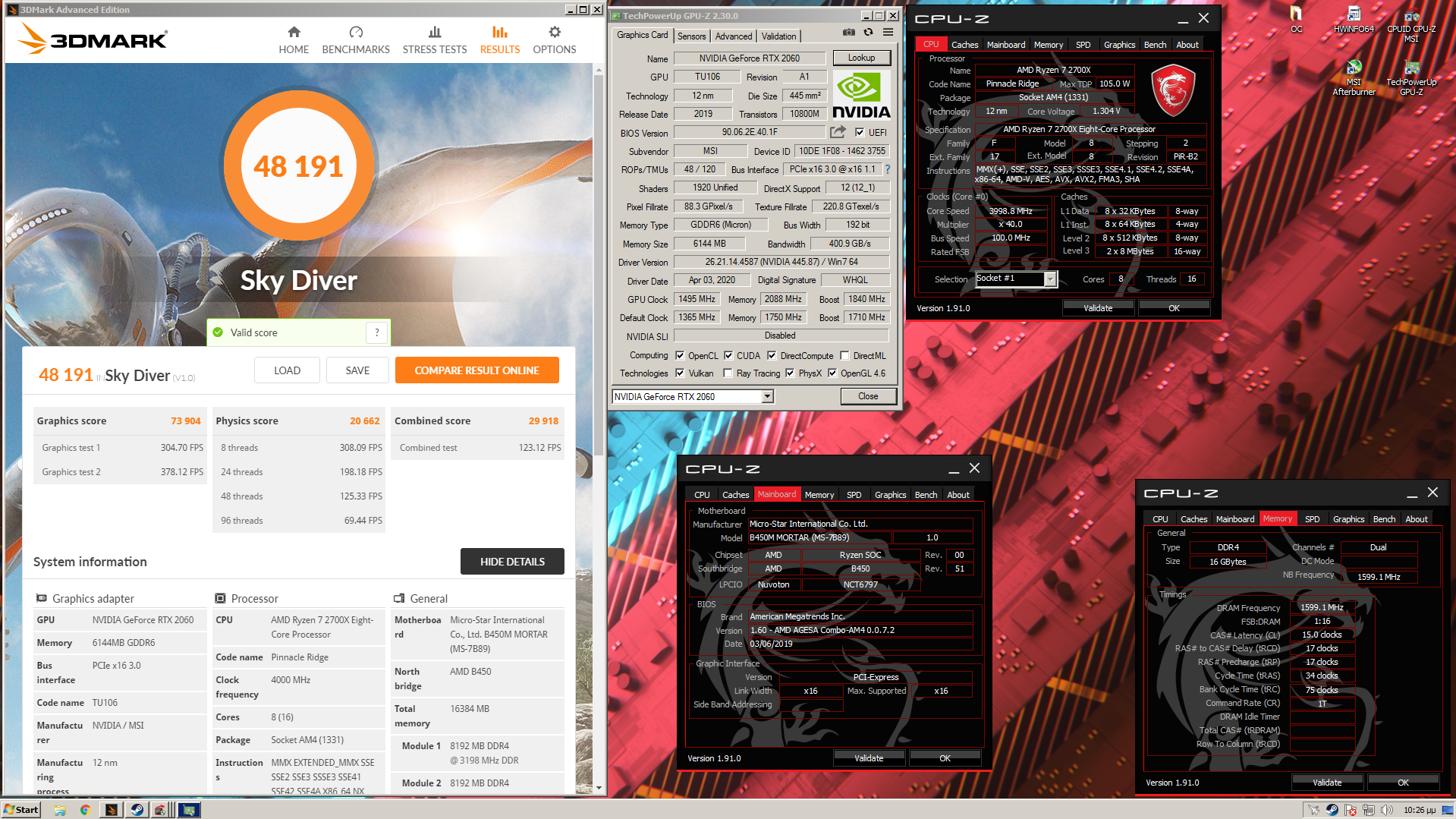Screen dimensions: 1456x819
Task: Open the file explorer taskbar icon
Action: click(x=60, y=810)
